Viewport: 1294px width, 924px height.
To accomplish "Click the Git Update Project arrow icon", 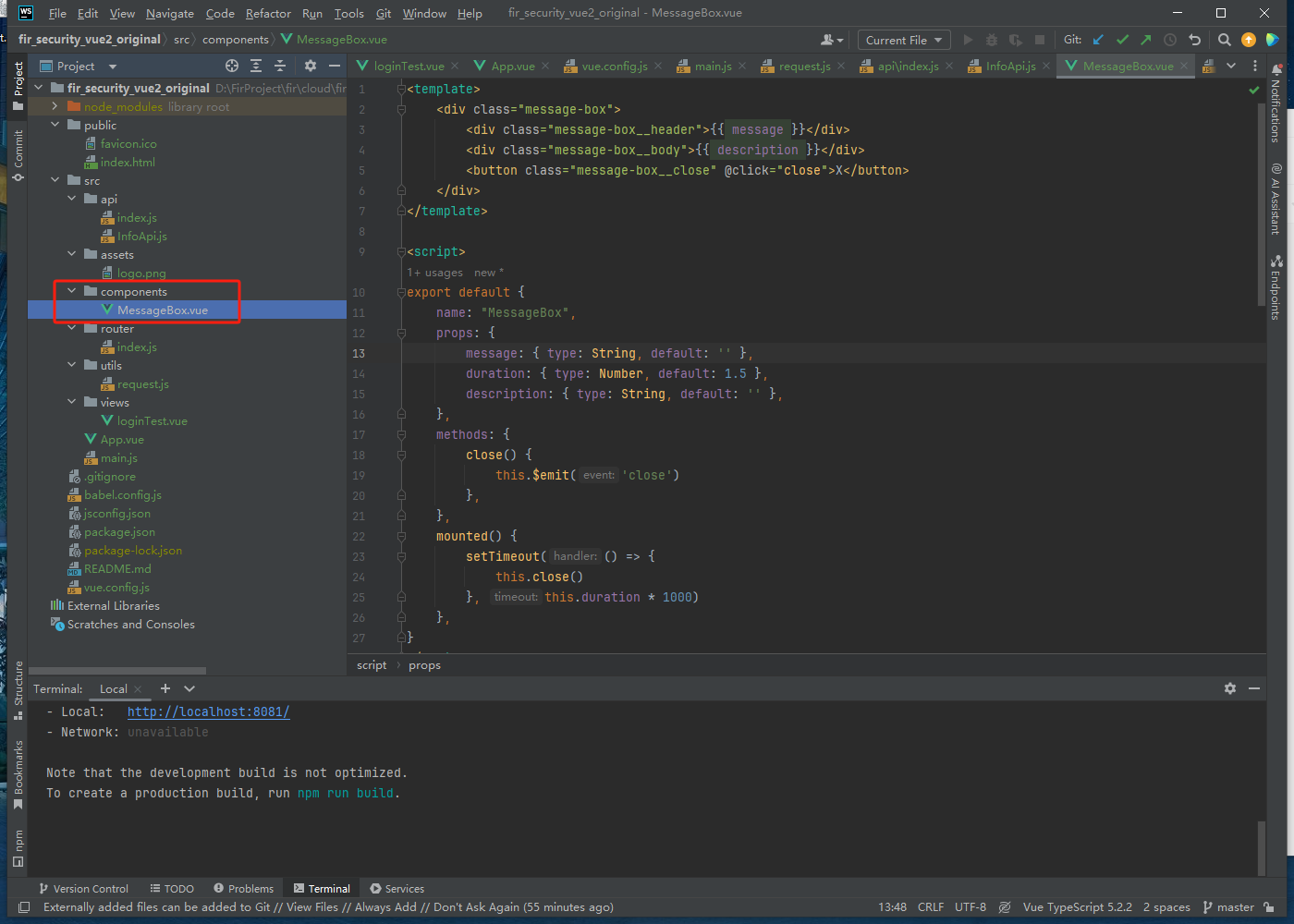I will tap(1098, 40).
